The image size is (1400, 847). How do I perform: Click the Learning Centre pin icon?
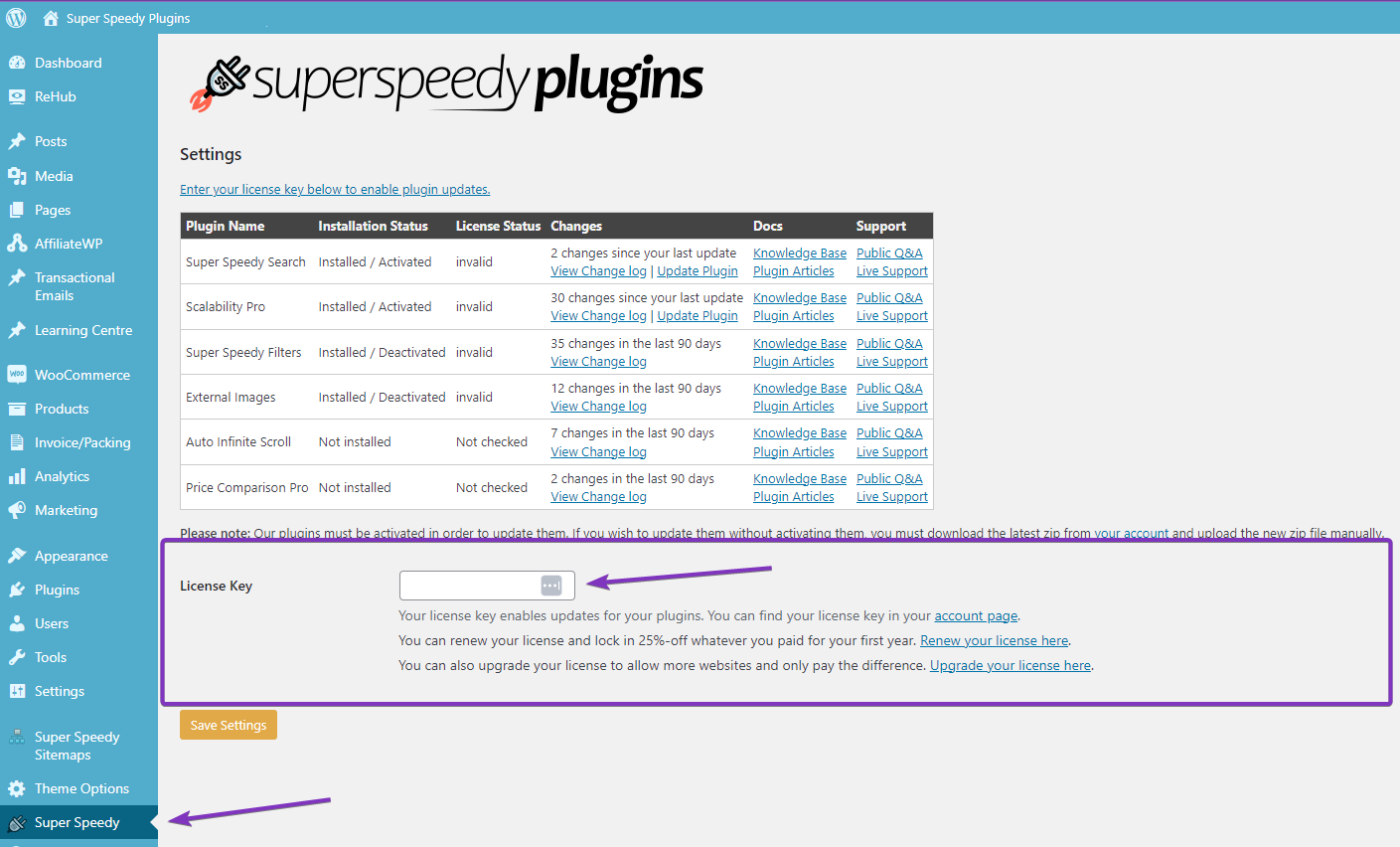pyautogui.click(x=17, y=330)
